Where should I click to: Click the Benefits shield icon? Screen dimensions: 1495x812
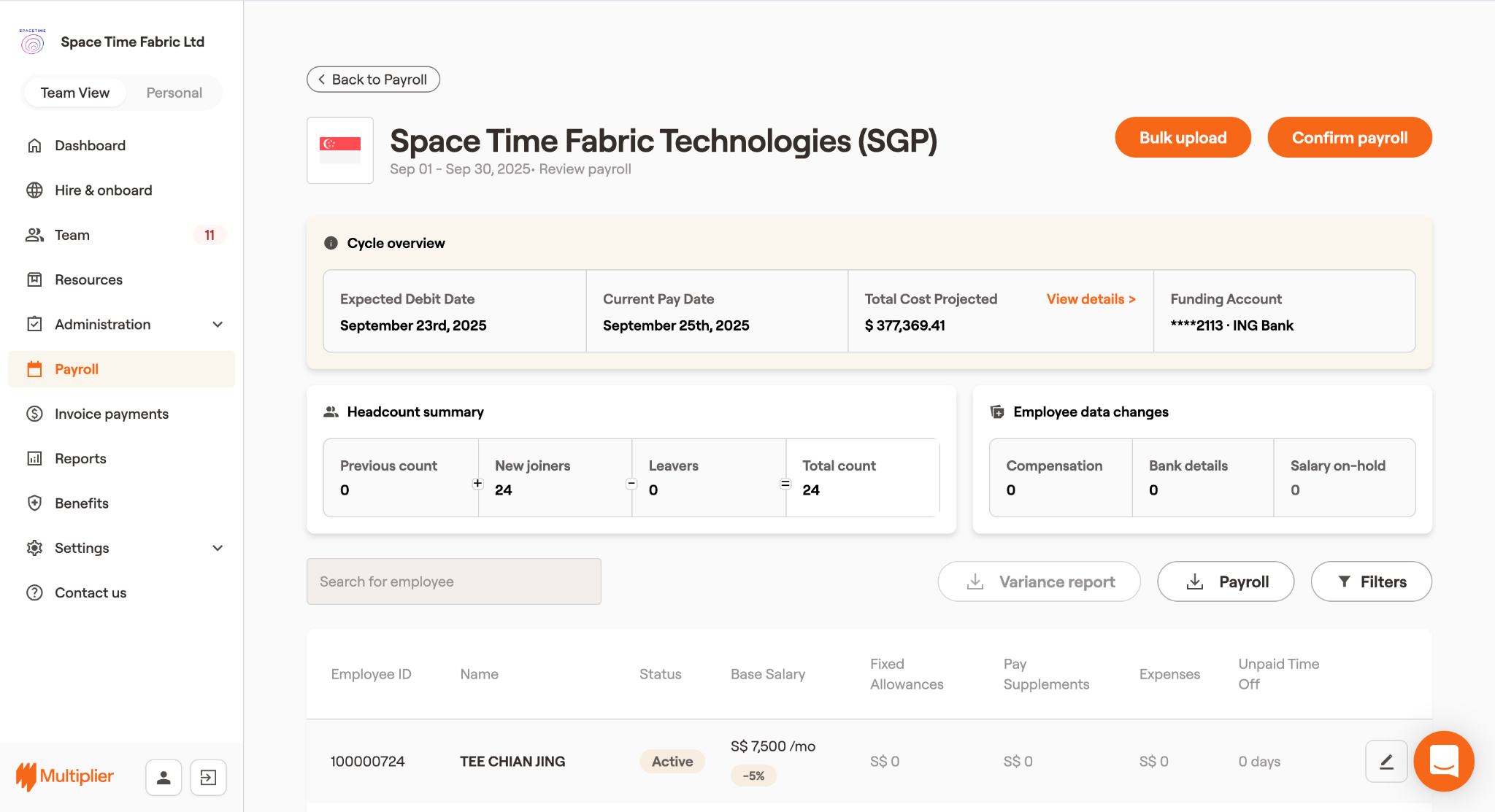pos(34,503)
